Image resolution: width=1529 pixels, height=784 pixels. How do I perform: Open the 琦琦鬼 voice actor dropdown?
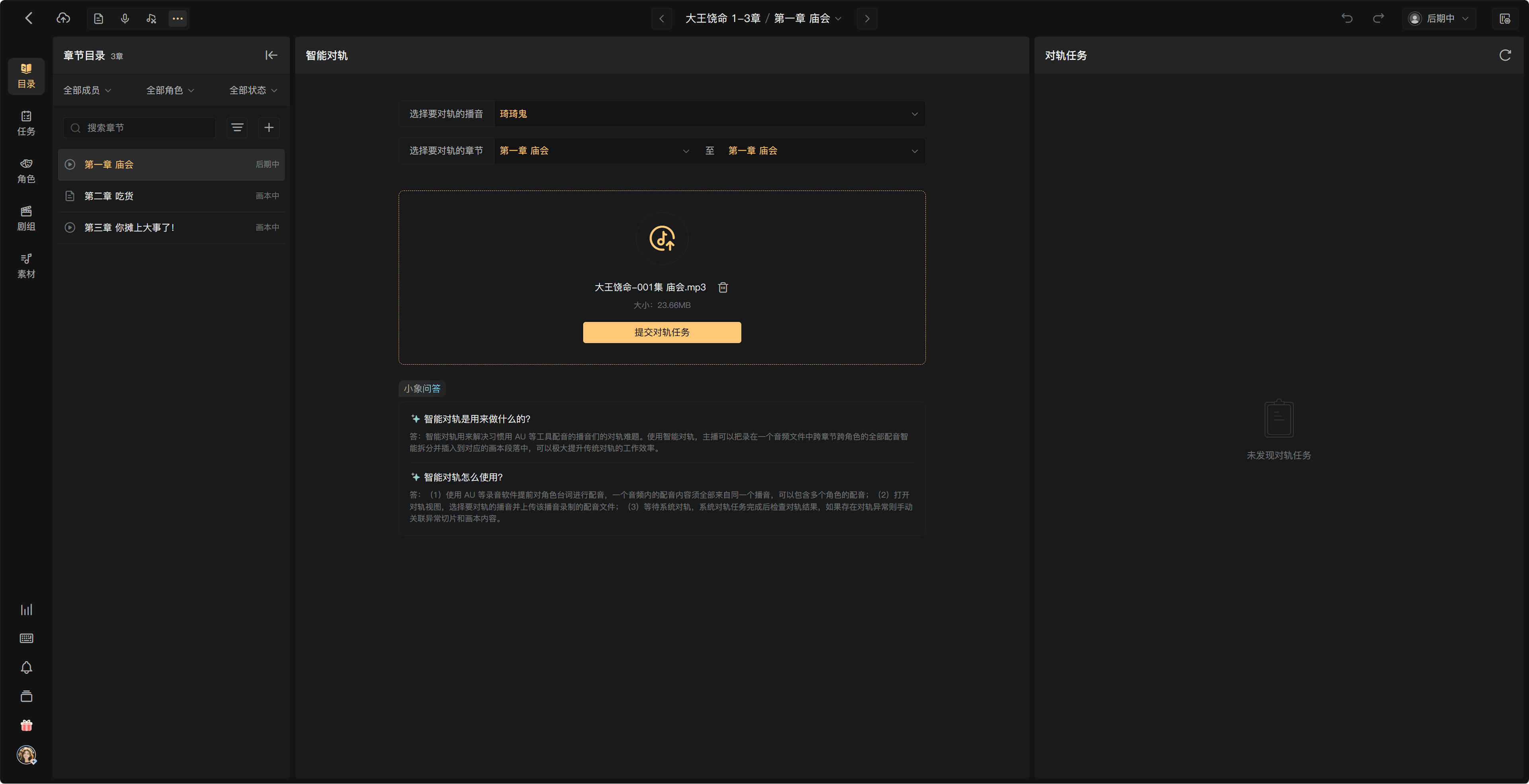point(709,114)
